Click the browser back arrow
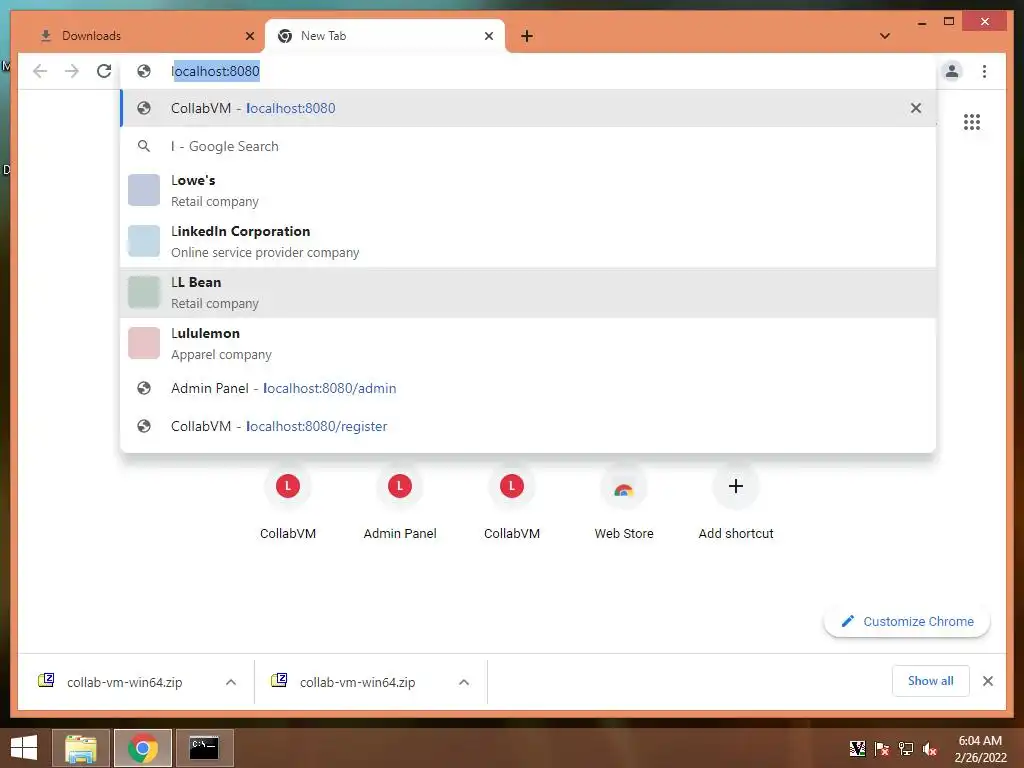This screenshot has height=768, width=1024. click(40, 71)
